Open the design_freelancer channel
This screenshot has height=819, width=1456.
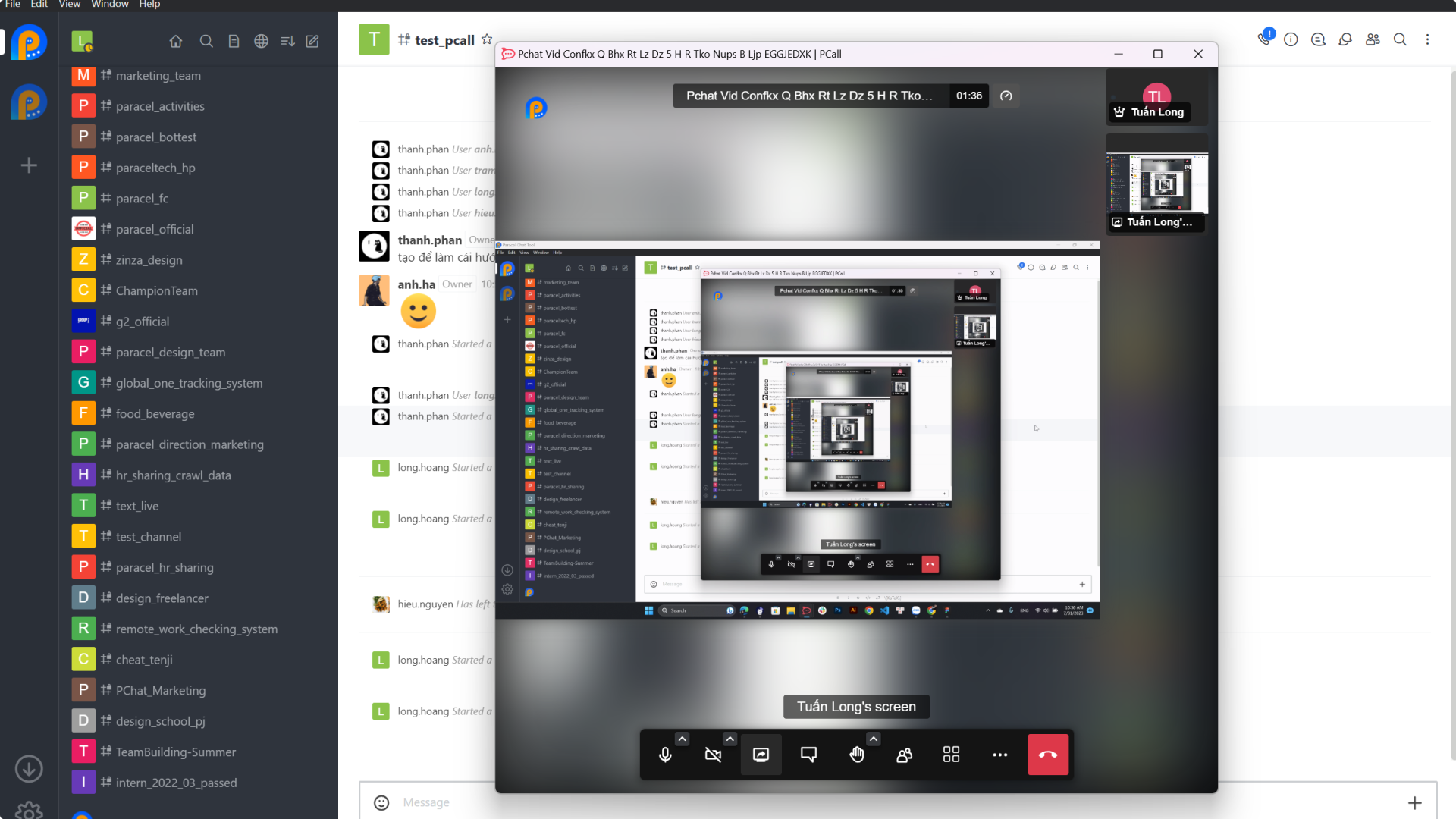[162, 598]
